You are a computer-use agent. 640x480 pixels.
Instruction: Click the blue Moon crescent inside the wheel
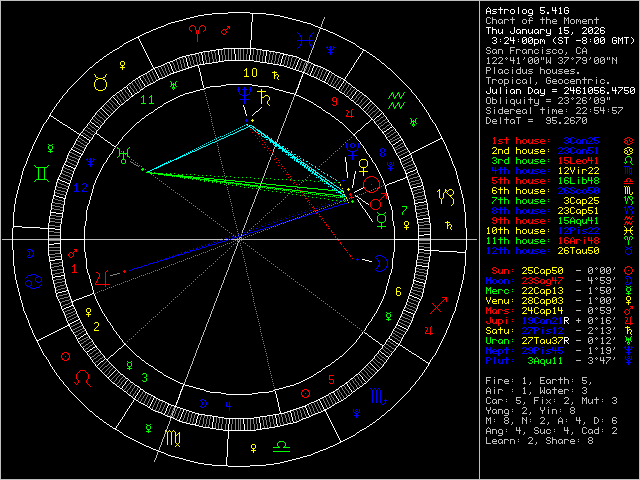click(381, 263)
